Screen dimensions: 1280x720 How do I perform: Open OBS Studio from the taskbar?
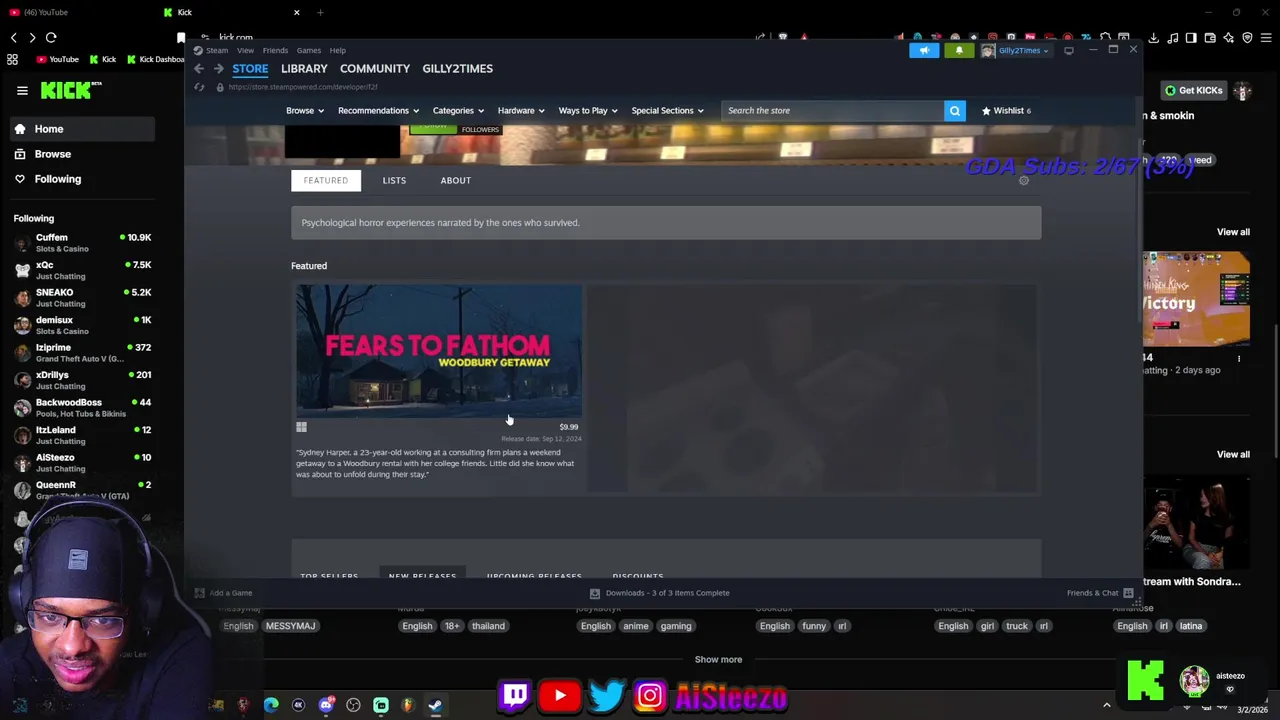(353, 705)
